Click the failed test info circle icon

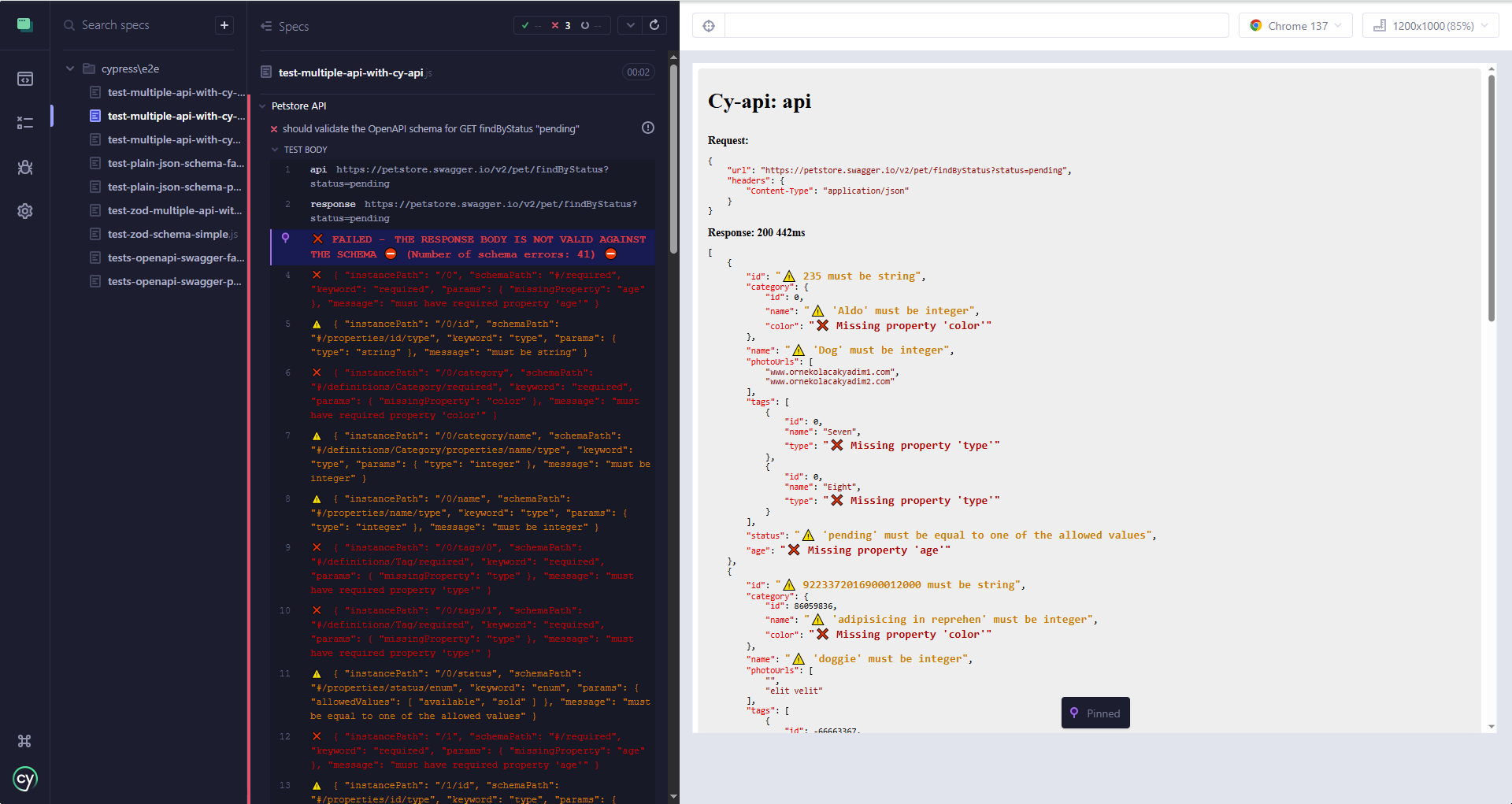(x=648, y=128)
